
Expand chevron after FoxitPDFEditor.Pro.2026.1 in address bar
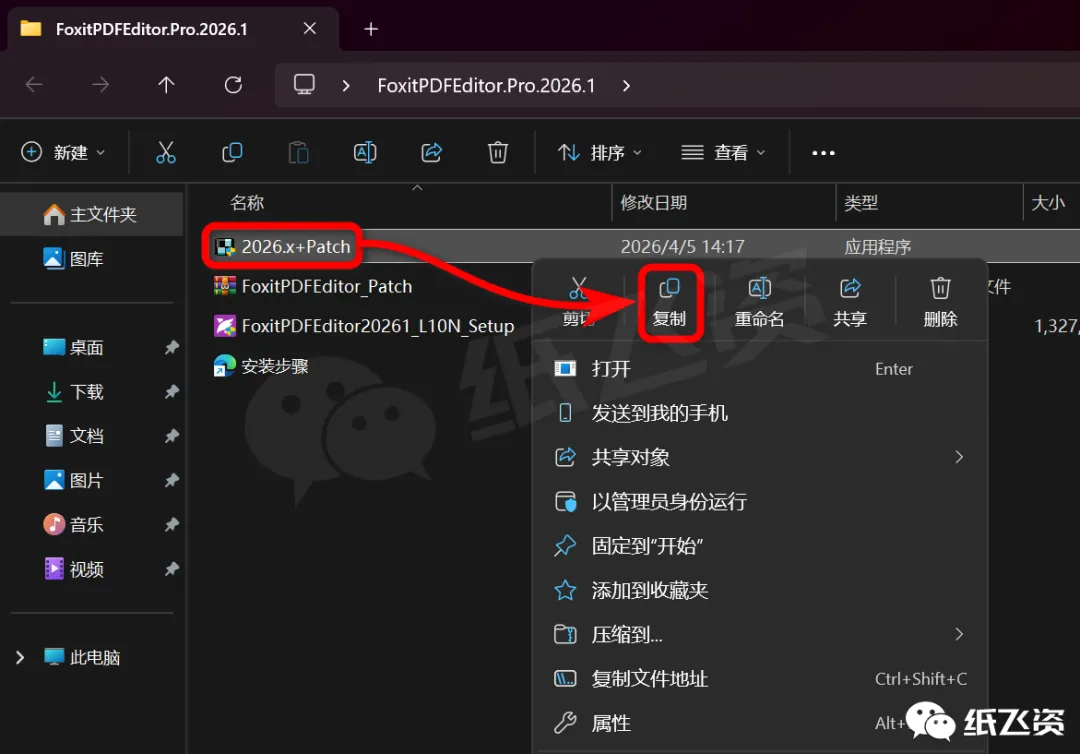pyautogui.click(x=625, y=85)
